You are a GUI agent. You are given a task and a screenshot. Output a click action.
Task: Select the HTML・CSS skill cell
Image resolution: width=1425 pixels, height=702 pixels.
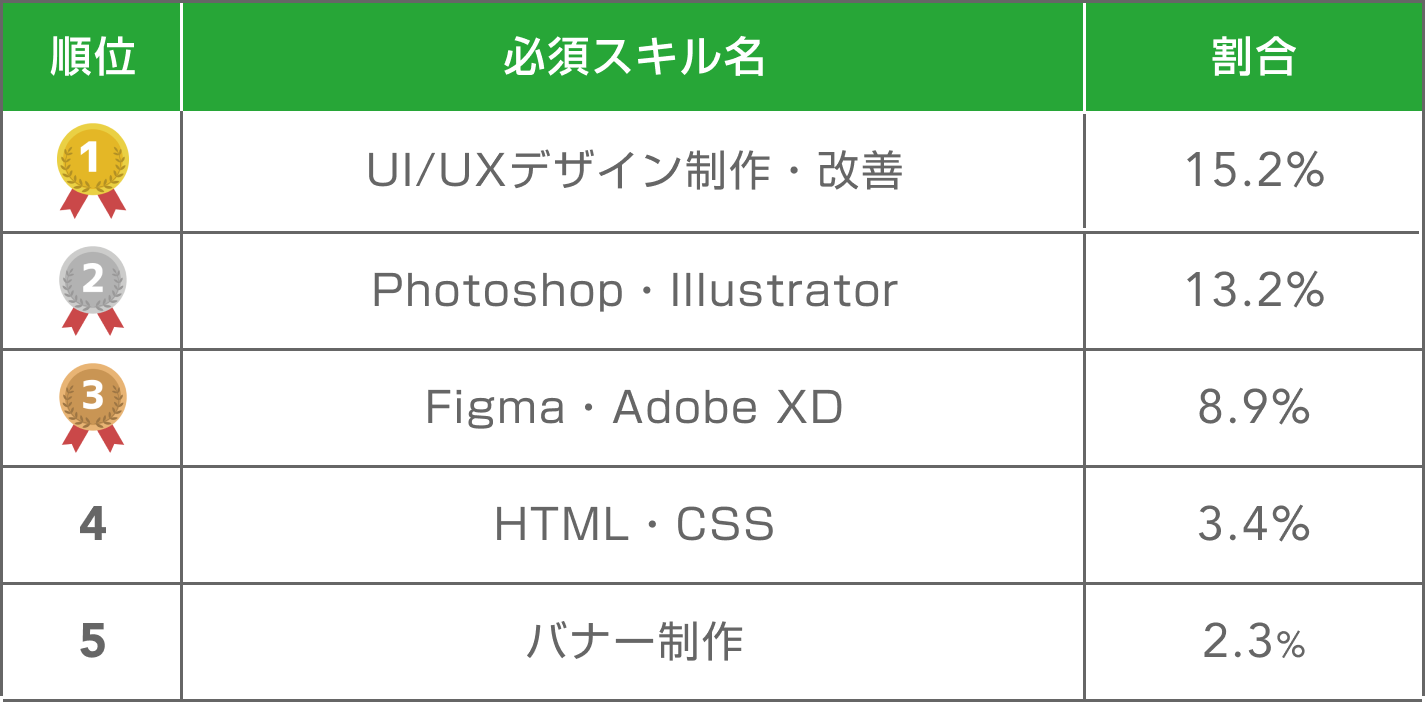coord(634,524)
